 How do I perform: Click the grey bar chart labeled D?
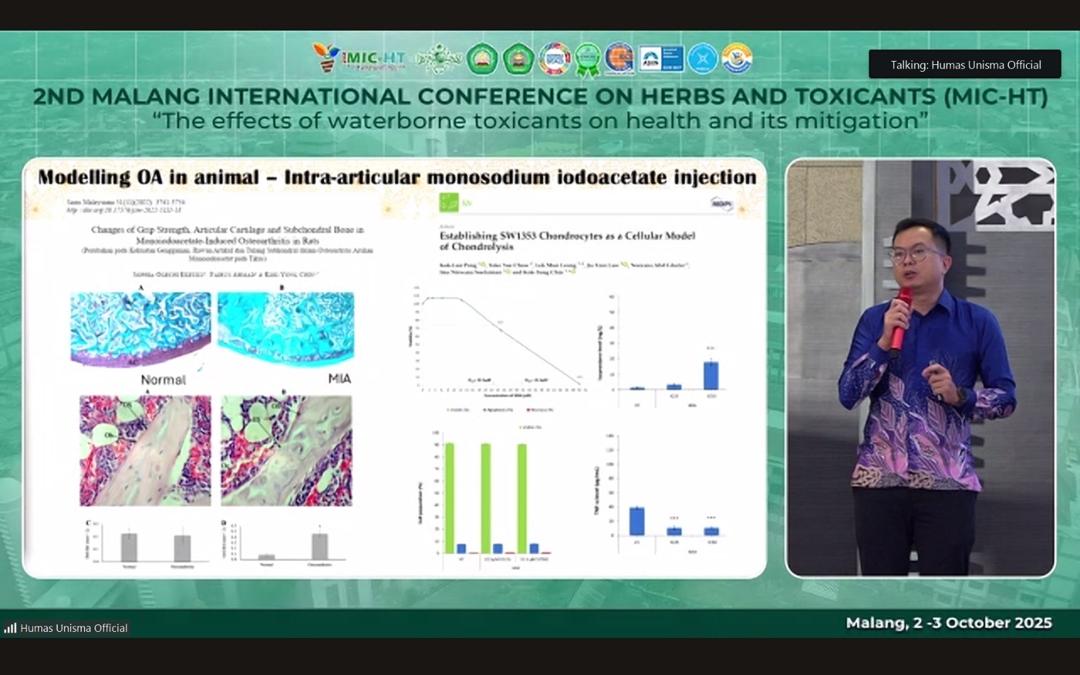click(x=283, y=543)
